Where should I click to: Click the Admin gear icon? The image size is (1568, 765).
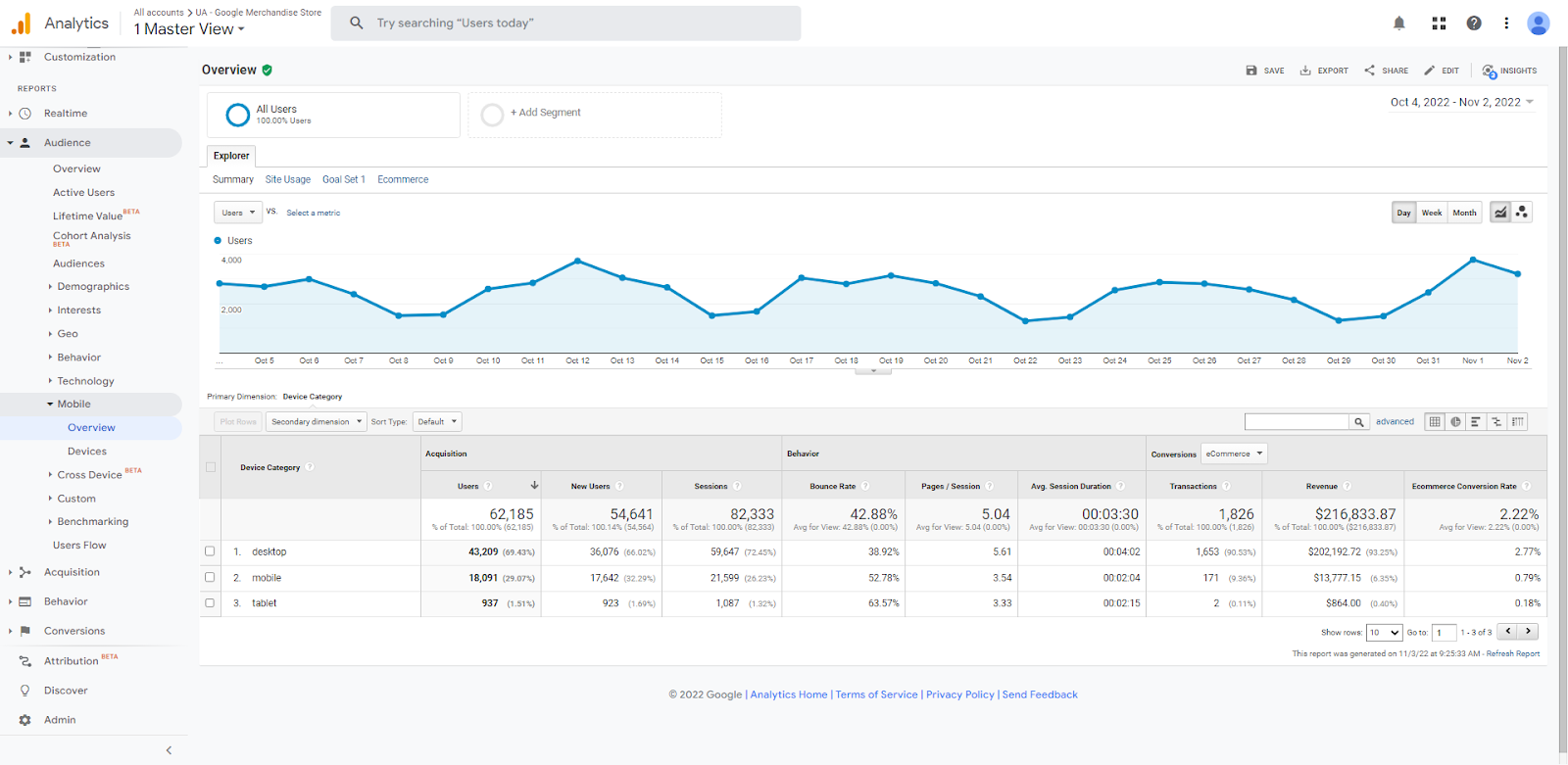24,720
